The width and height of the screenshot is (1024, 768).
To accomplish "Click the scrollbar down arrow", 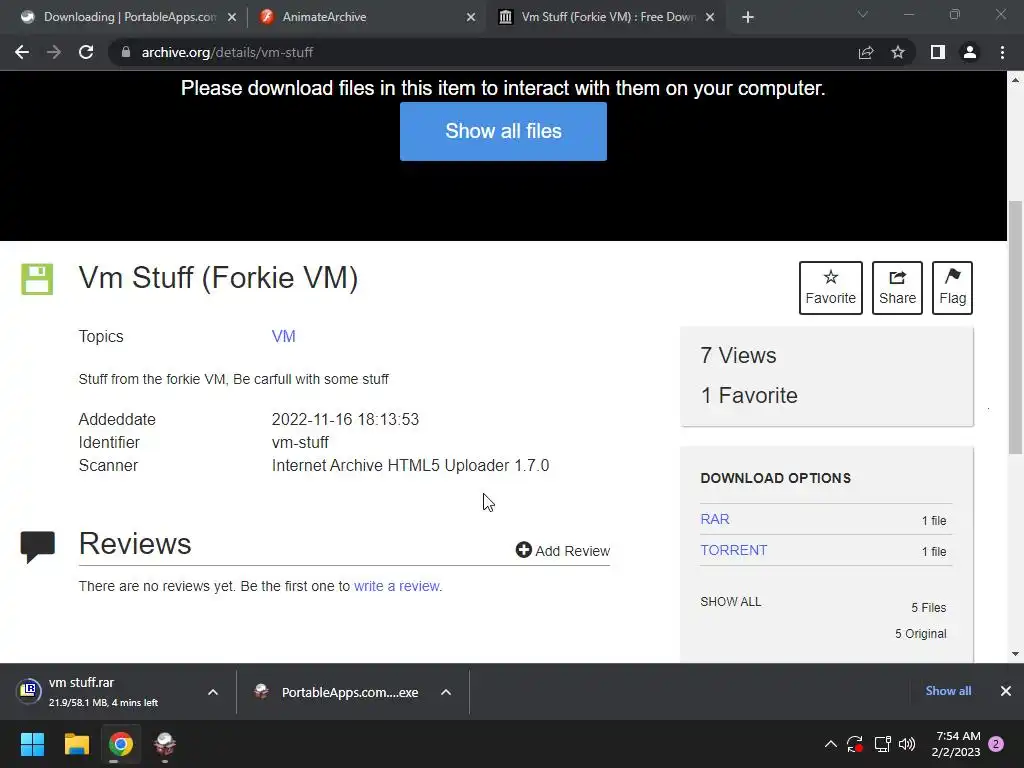I will point(1015,654).
